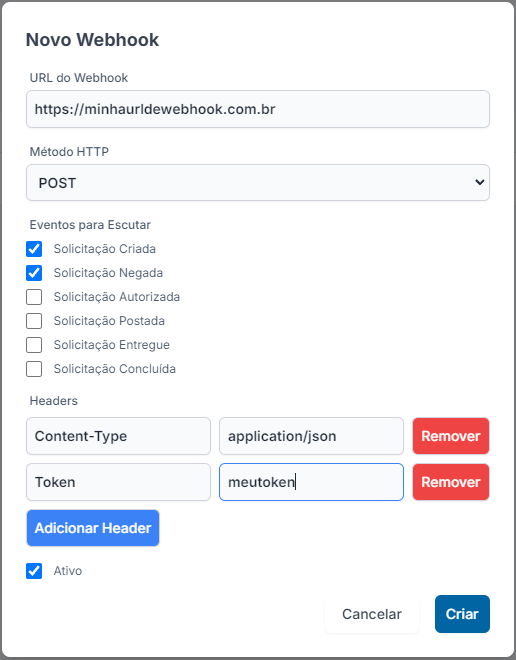Click the Adicionar Header button
Image resolution: width=516 pixels, height=660 pixels.
point(93,528)
